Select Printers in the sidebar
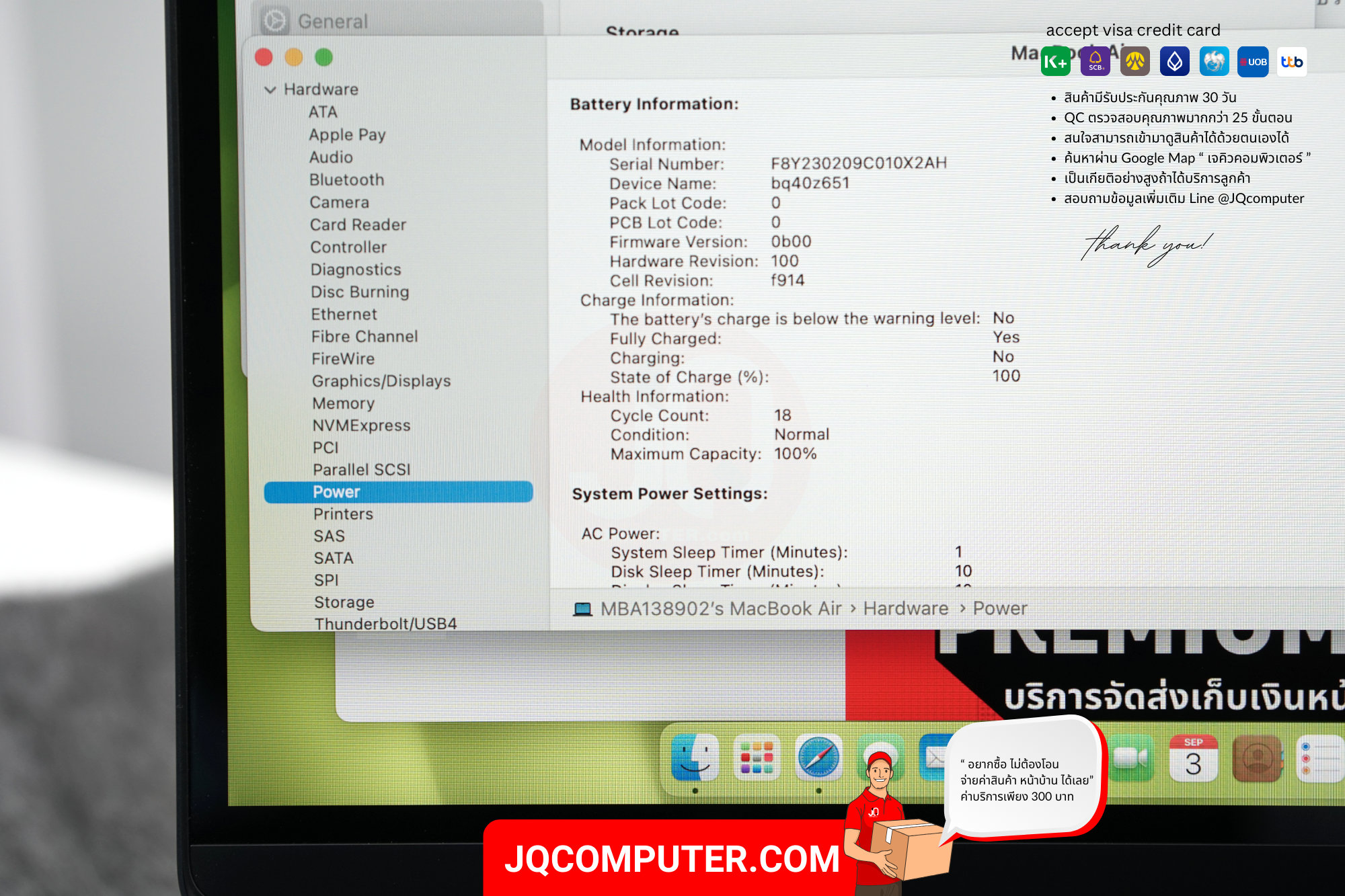Screen dimensions: 1345x896 tap(343, 514)
